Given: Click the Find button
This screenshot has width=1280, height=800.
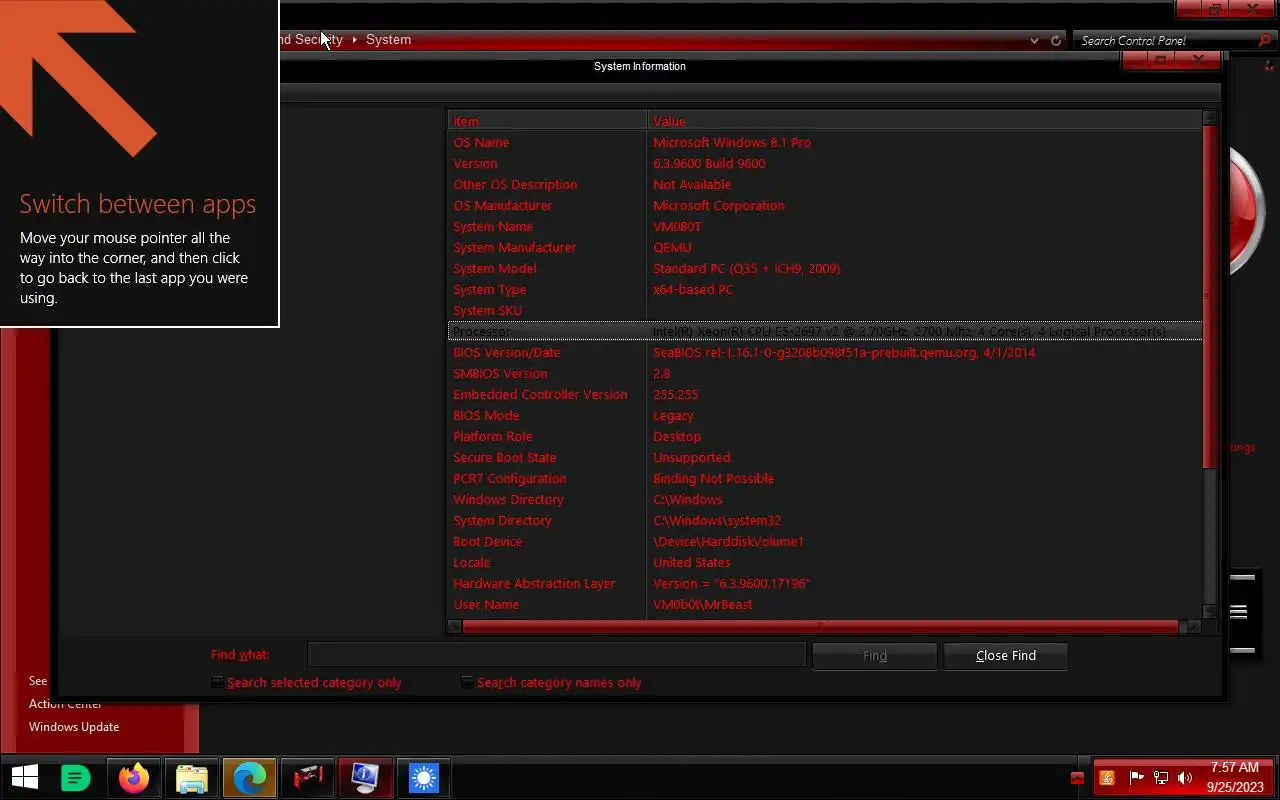Looking at the screenshot, I should click(x=875, y=655).
